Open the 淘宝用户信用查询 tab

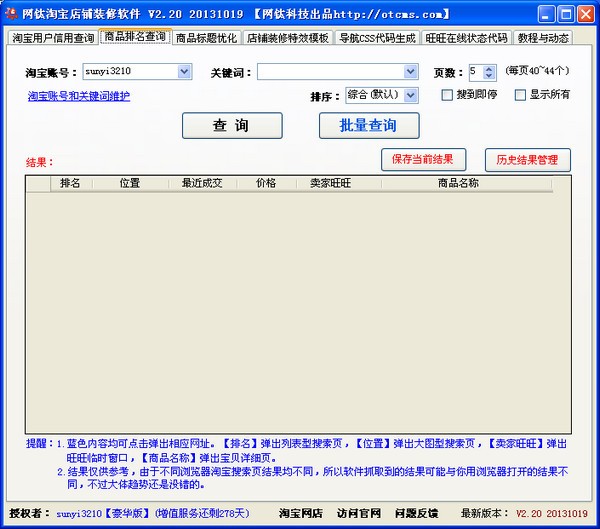(53, 38)
